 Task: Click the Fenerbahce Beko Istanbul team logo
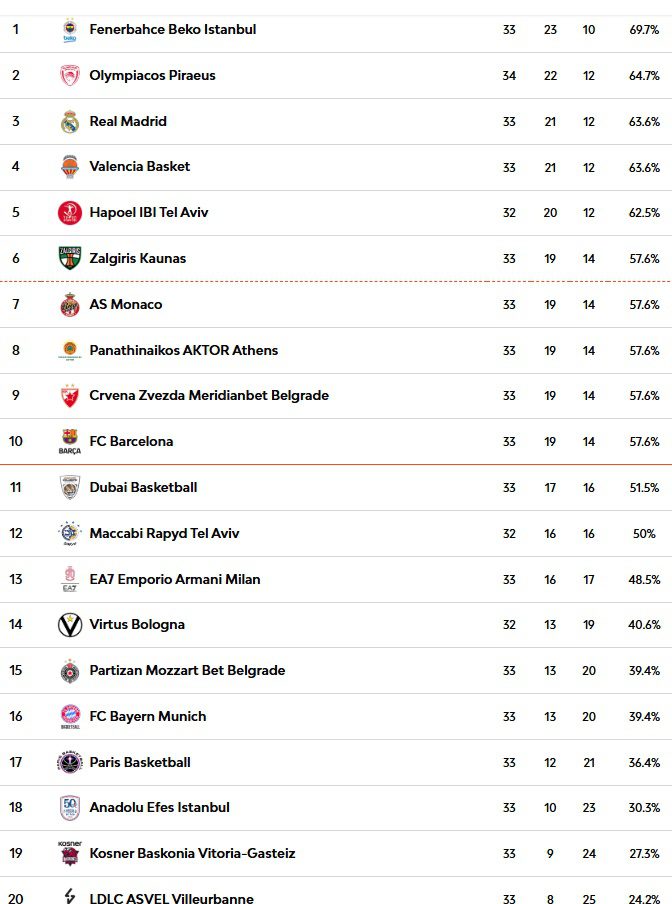click(x=70, y=29)
